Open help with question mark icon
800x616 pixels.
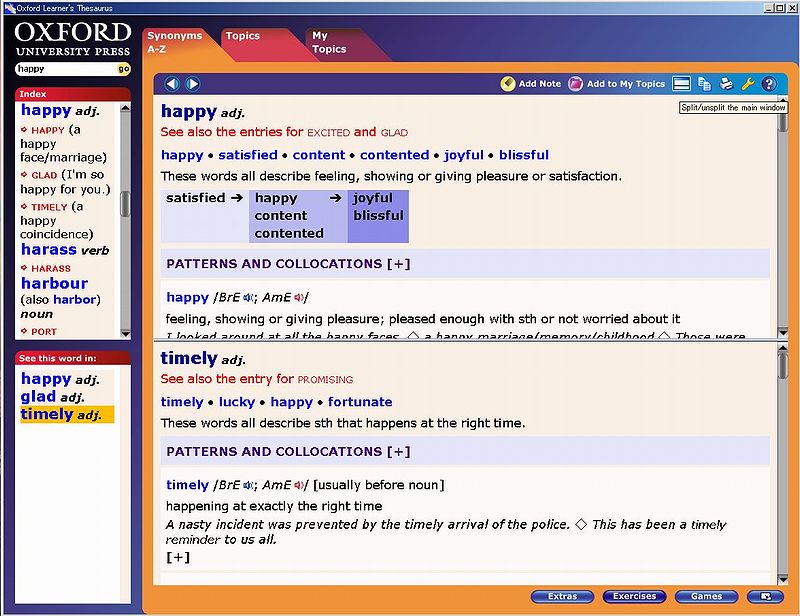[x=768, y=84]
